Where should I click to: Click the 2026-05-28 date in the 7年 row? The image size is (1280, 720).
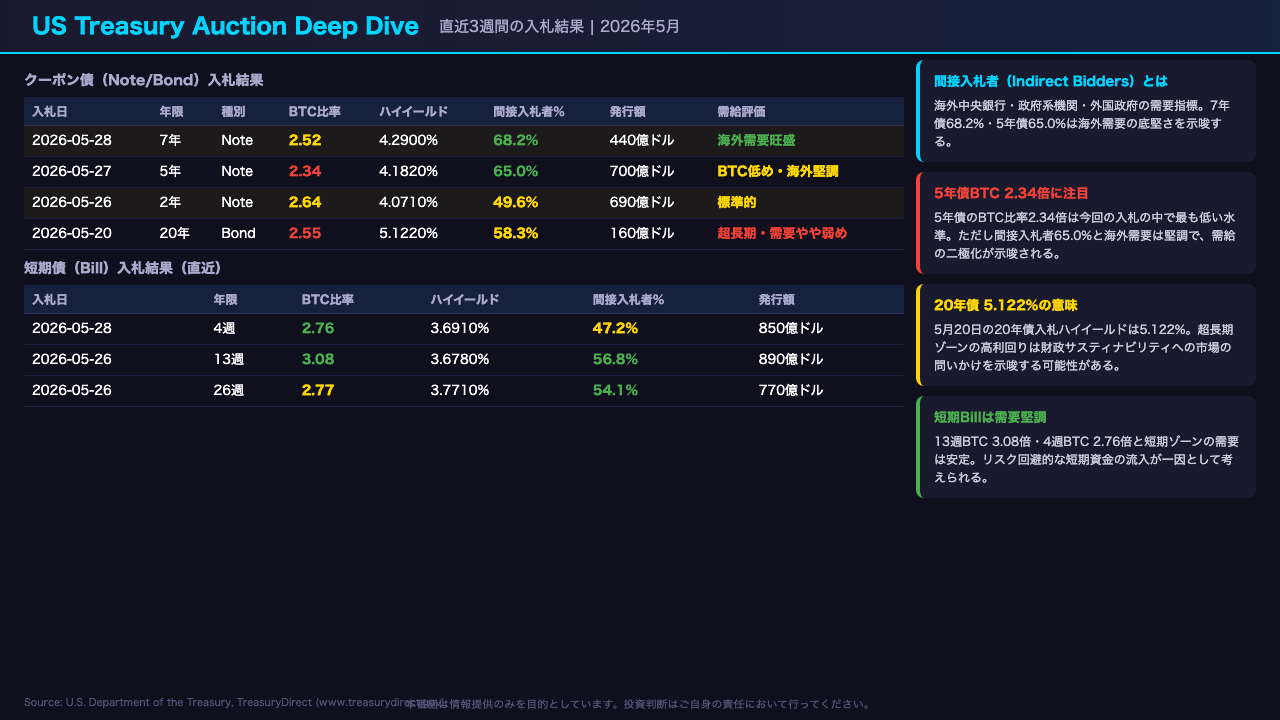pos(72,140)
